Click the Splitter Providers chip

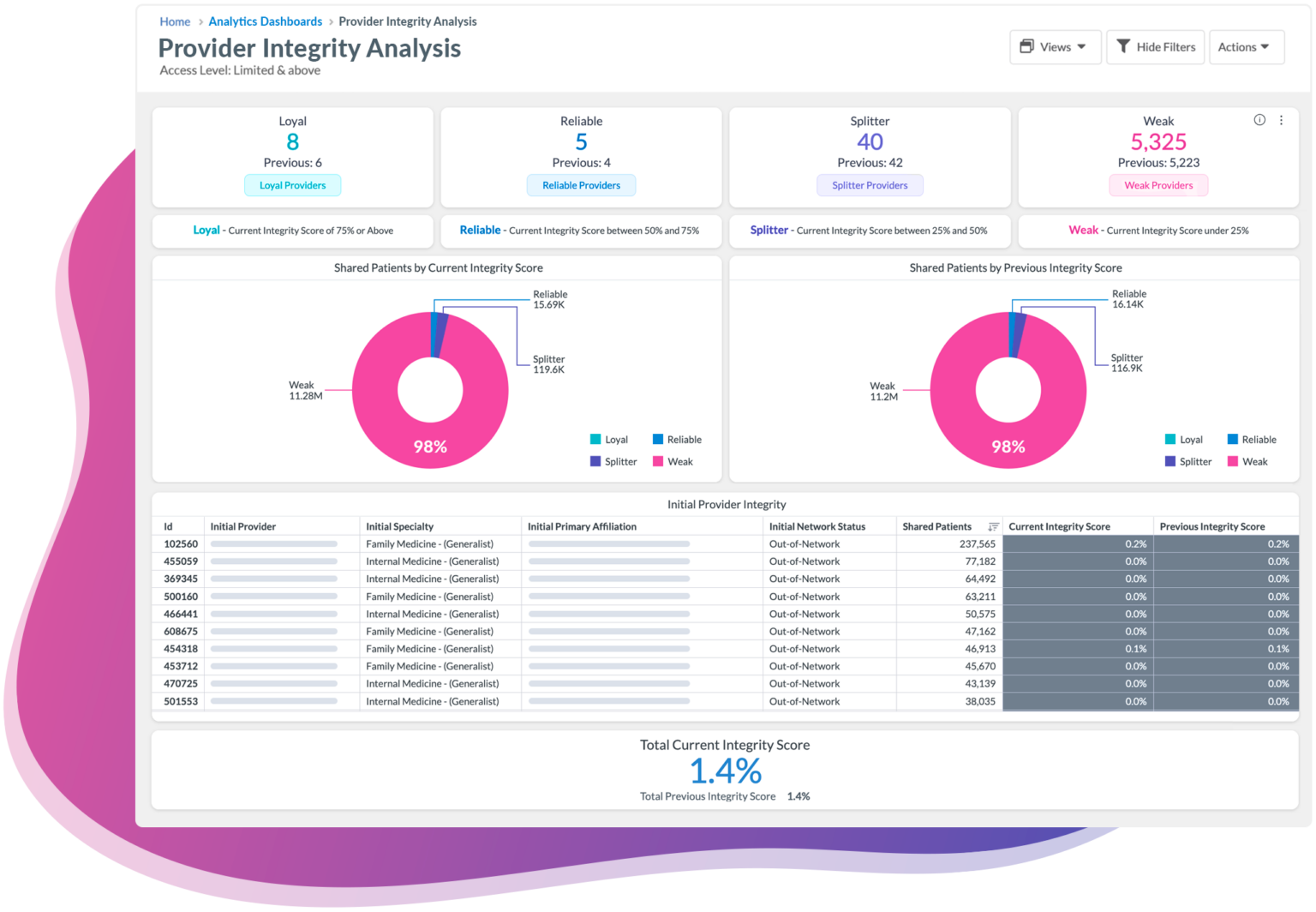pos(870,185)
